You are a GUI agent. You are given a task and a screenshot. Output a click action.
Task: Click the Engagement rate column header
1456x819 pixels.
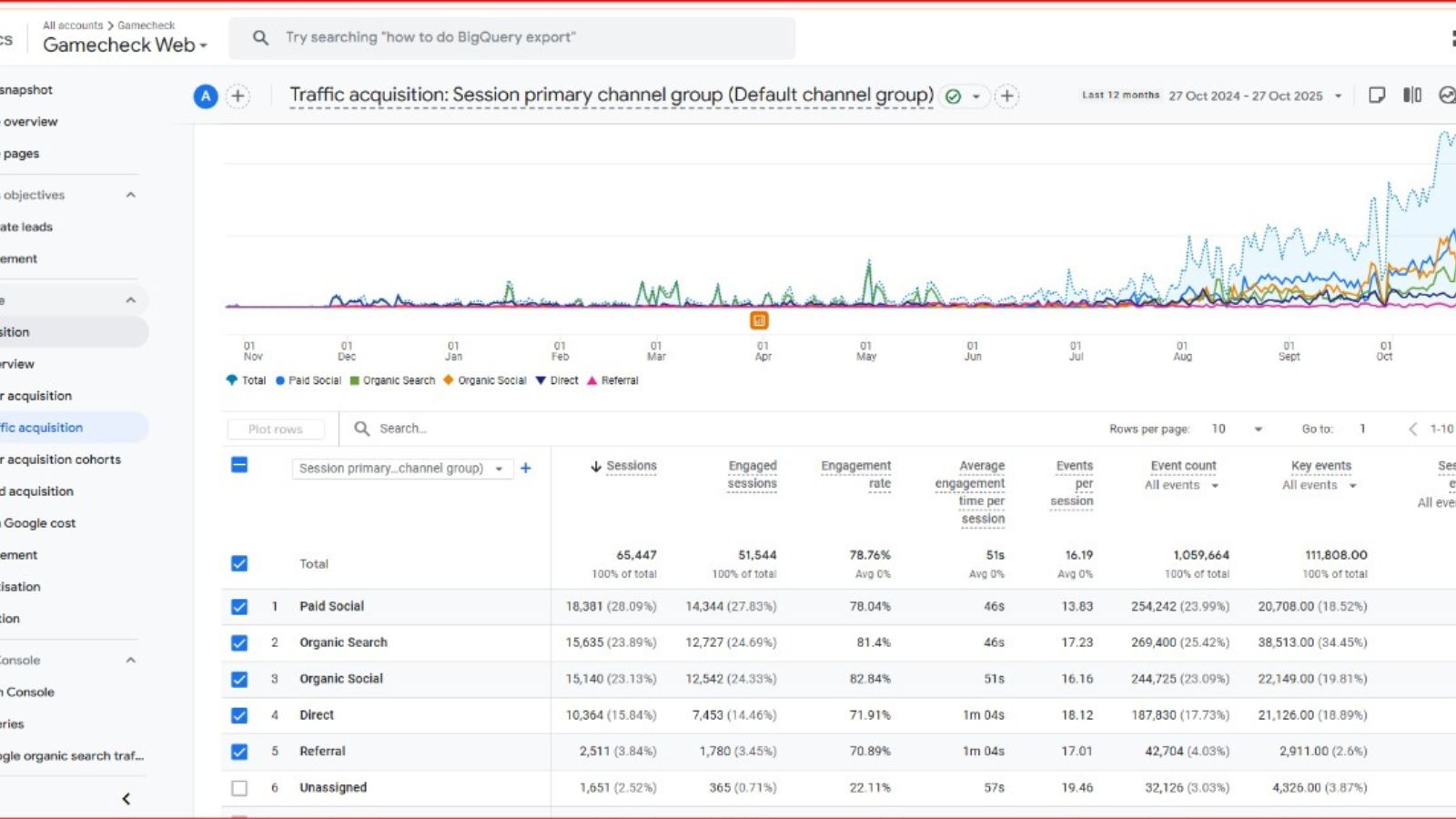(x=856, y=474)
